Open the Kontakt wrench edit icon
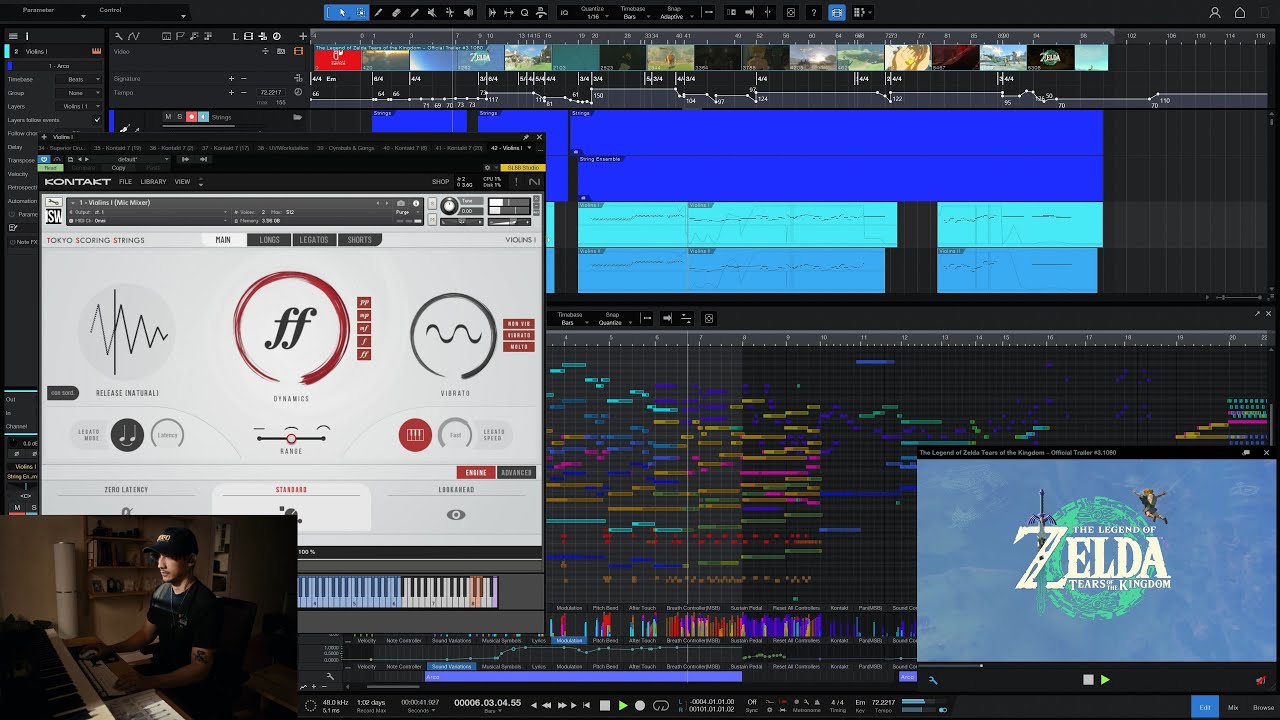1280x720 pixels. 53,203
